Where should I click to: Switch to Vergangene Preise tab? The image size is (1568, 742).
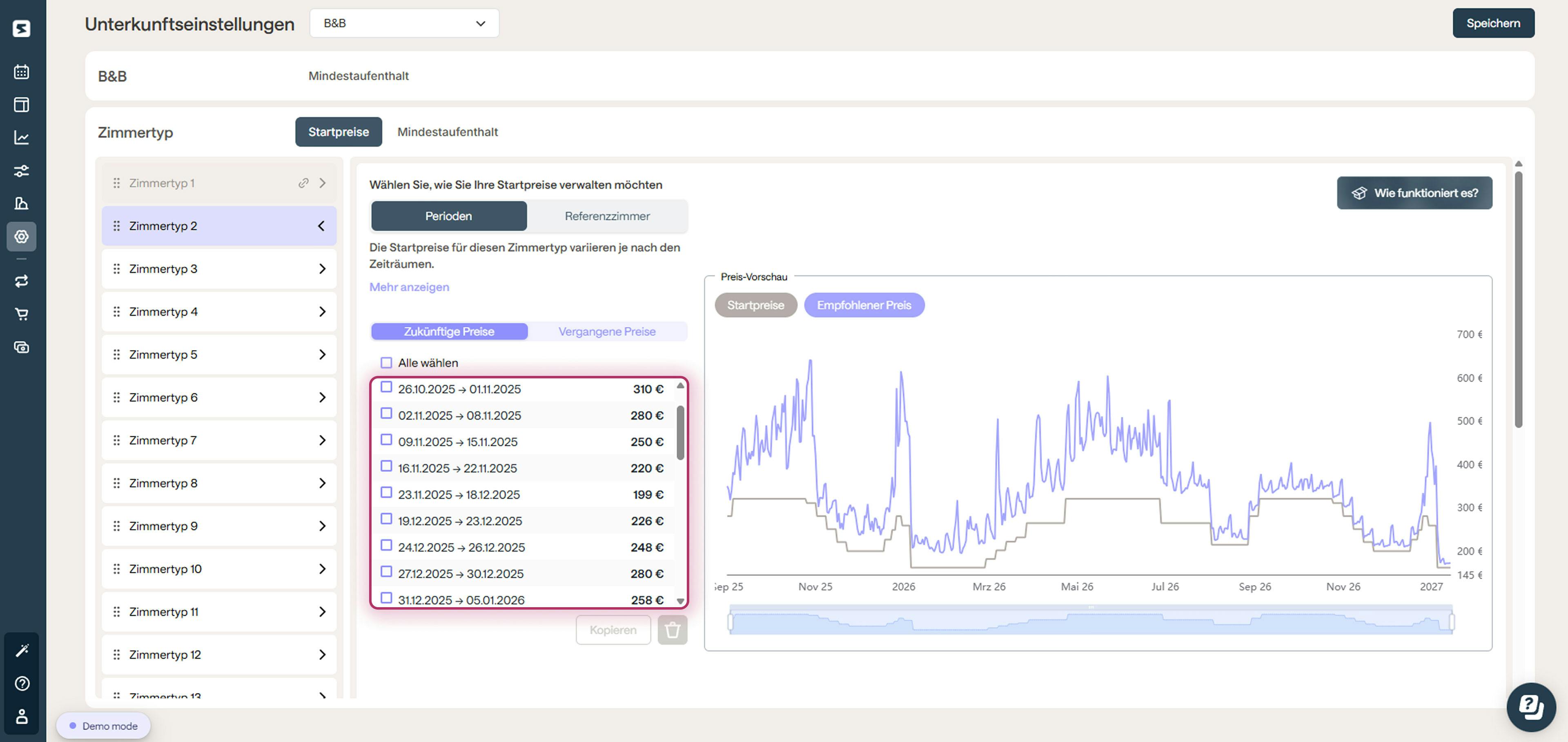tap(607, 331)
